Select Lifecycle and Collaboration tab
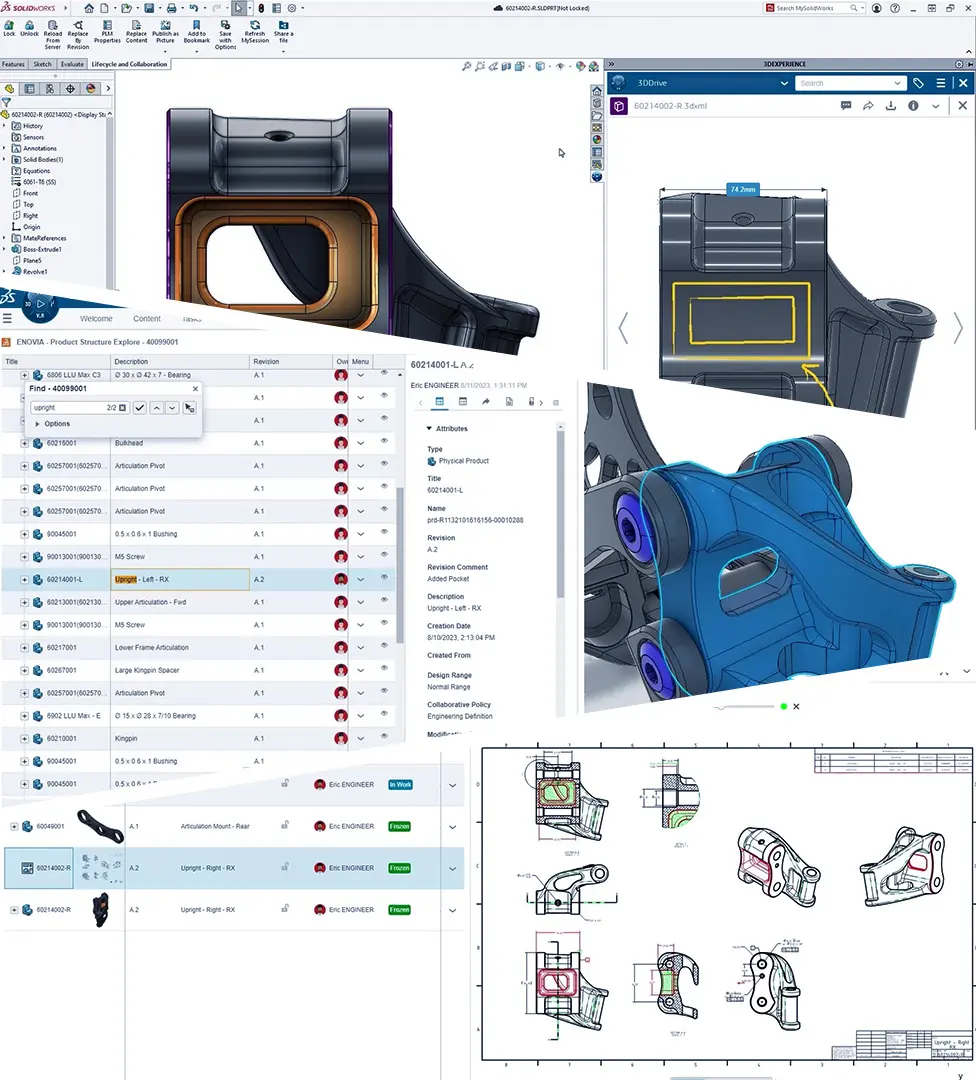Image resolution: width=976 pixels, height=1080 pixels. pos(129,64)
